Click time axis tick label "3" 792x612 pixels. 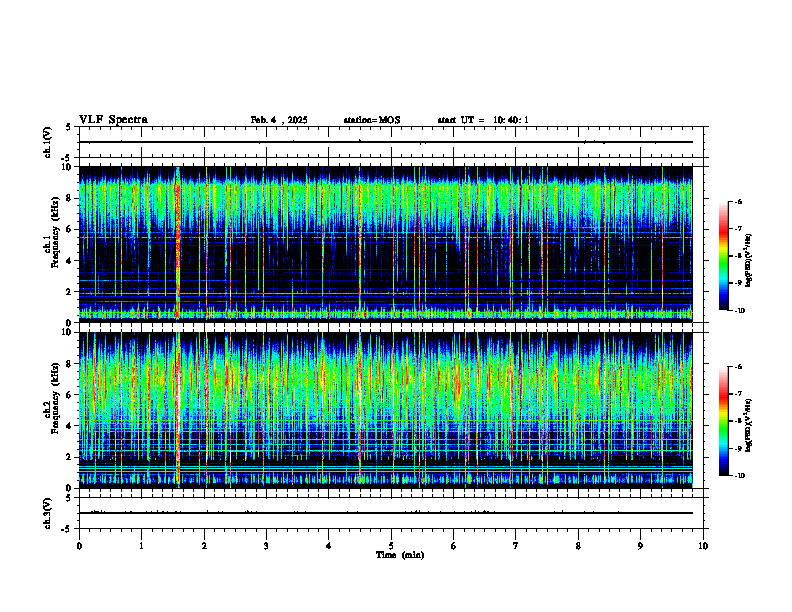point(266,546)
